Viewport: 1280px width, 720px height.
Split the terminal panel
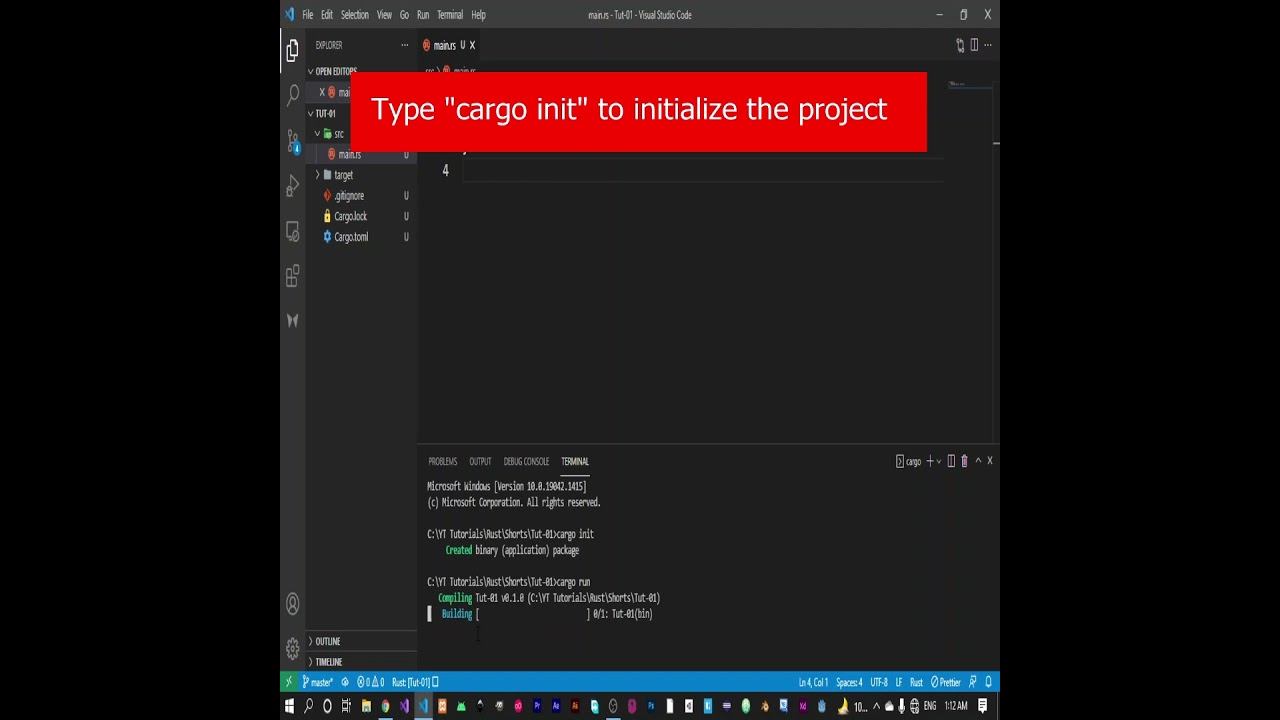click(x=951, y=461)
